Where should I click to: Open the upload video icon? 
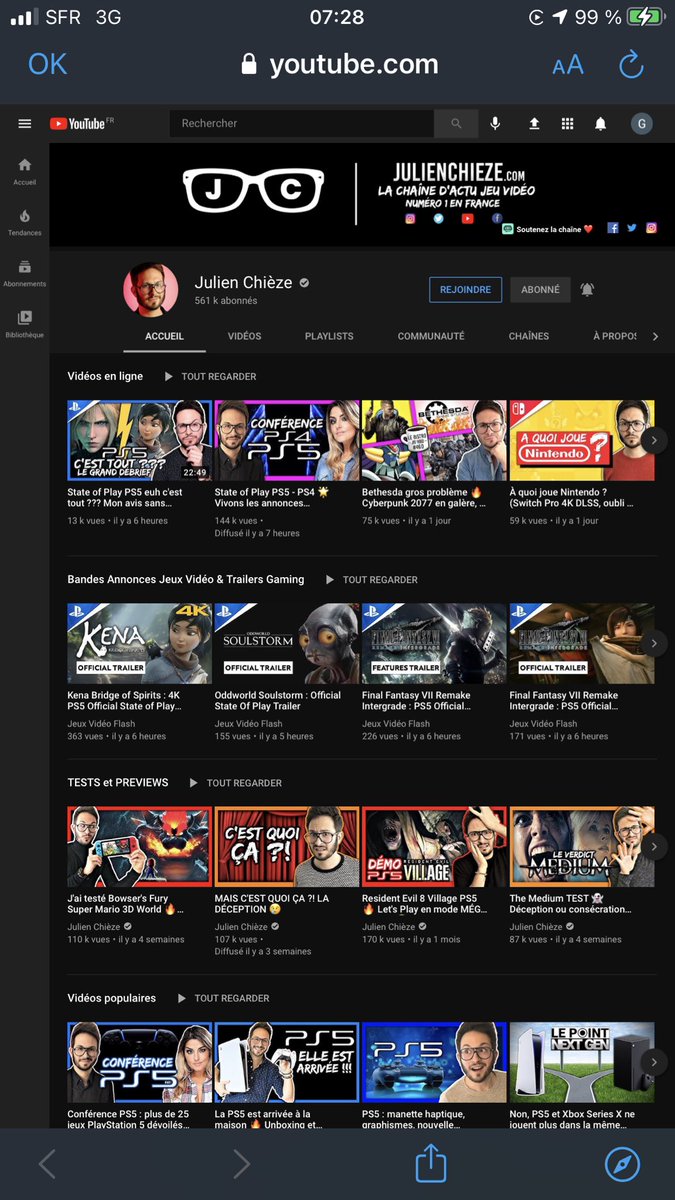(534, 123)
